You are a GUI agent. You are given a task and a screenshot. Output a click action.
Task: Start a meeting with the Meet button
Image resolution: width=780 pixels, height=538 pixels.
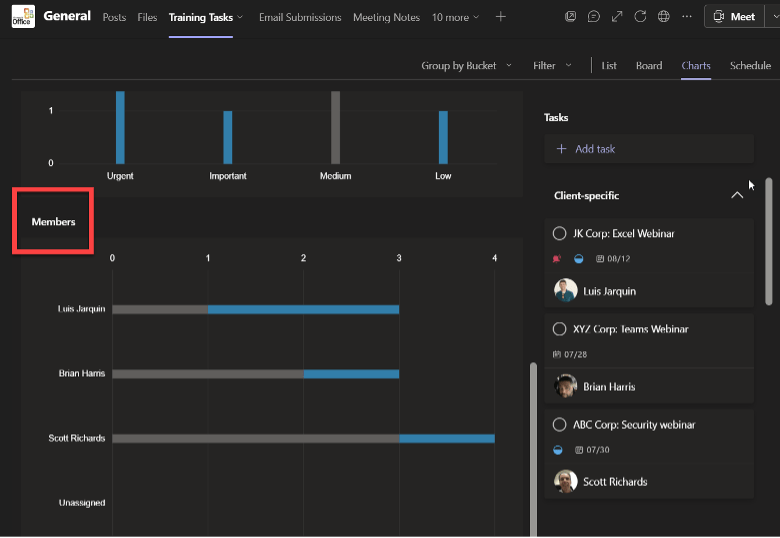click(734, 17)
